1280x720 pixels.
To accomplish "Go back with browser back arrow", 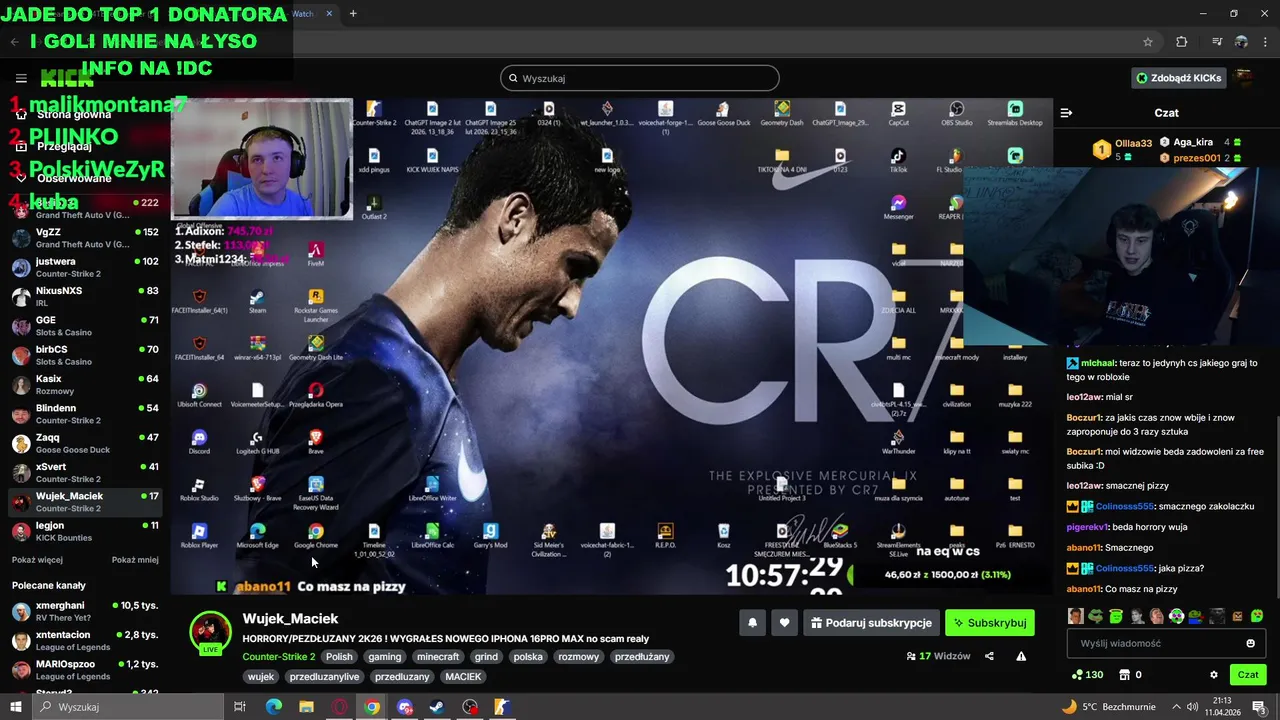I will (14, 42).
